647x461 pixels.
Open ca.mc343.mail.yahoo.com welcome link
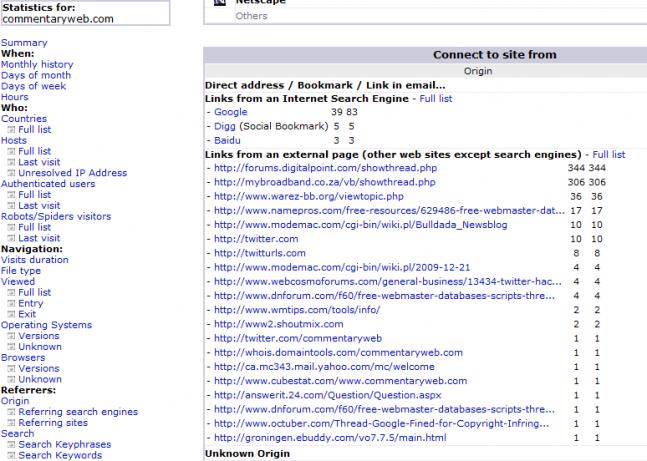tap(324, 366)
